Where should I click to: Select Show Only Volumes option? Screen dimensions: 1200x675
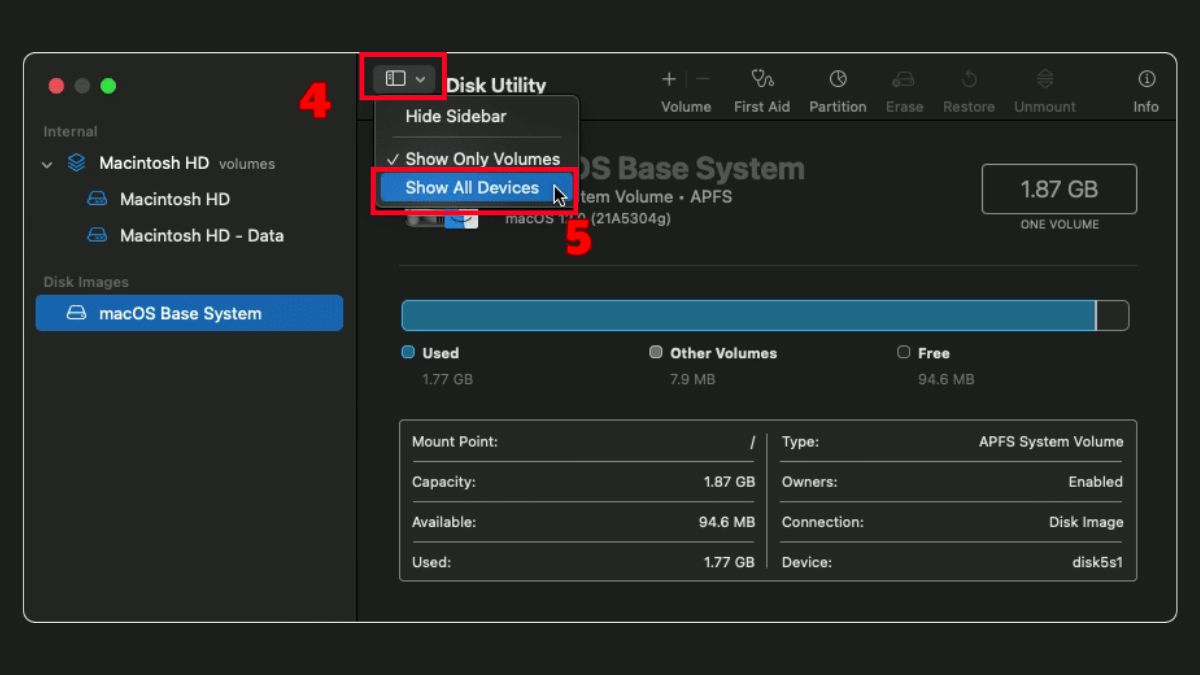pyautogui.click(x=473, y=159)
